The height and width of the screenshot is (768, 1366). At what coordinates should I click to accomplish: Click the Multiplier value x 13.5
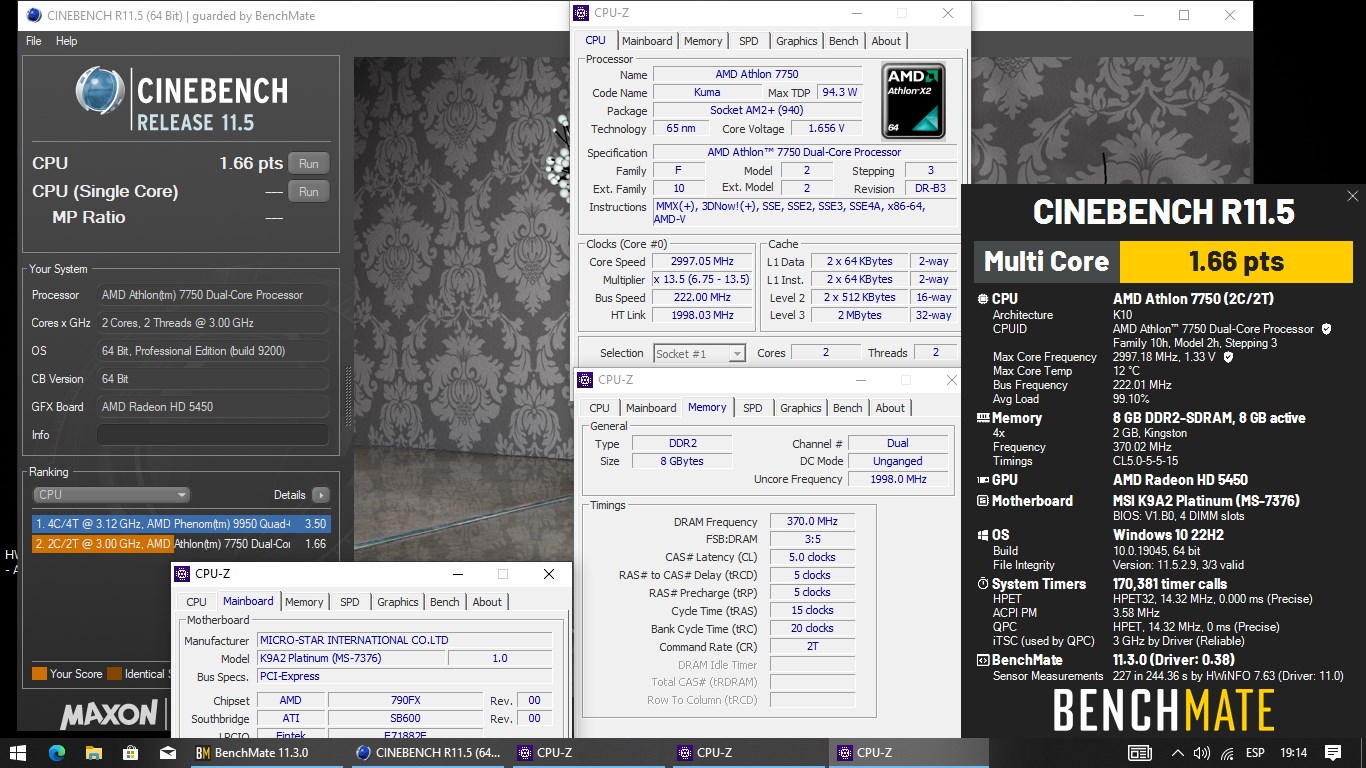tap(701, 279)
